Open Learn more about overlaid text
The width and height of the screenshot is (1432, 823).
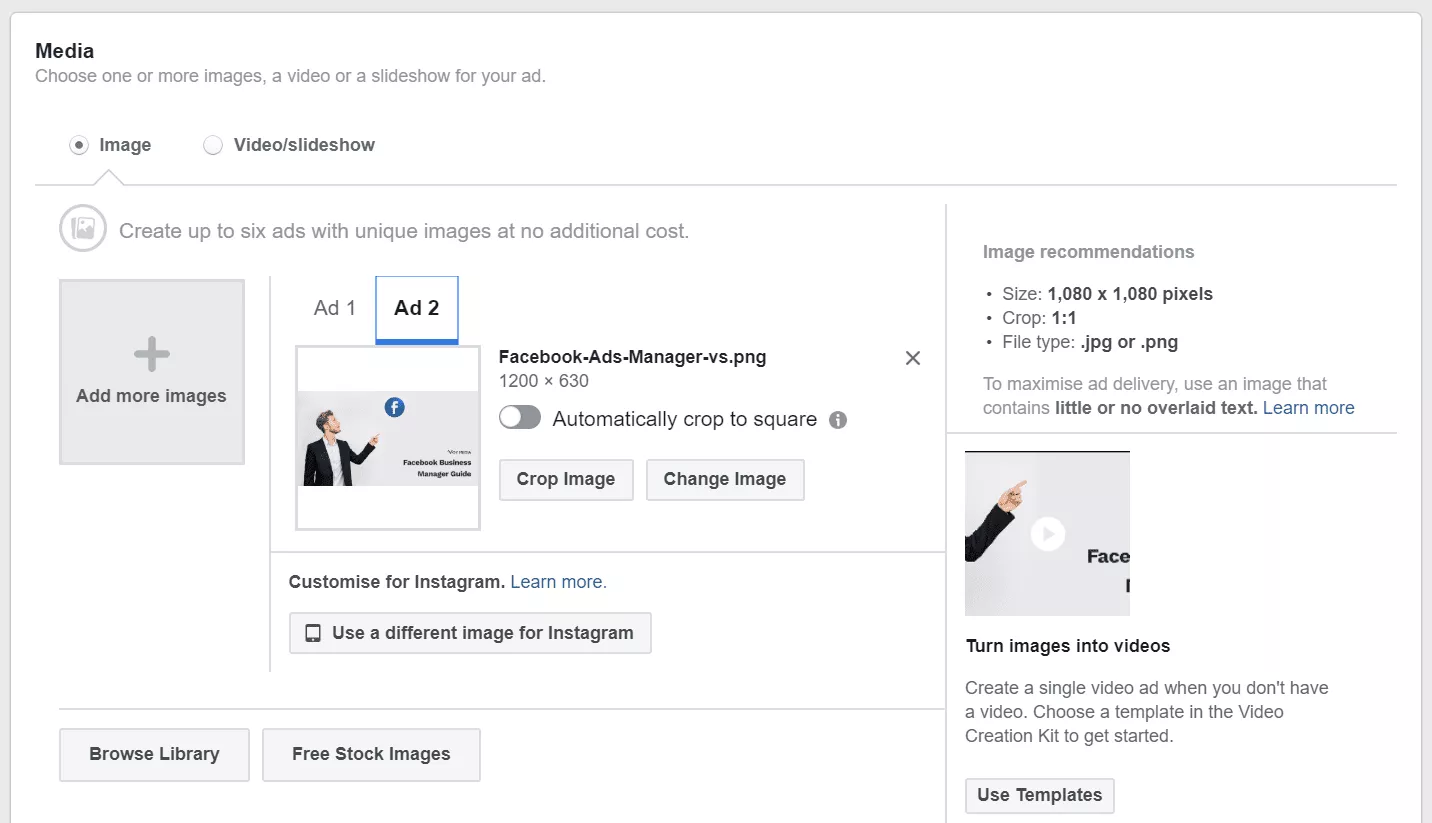(1308, 408)
